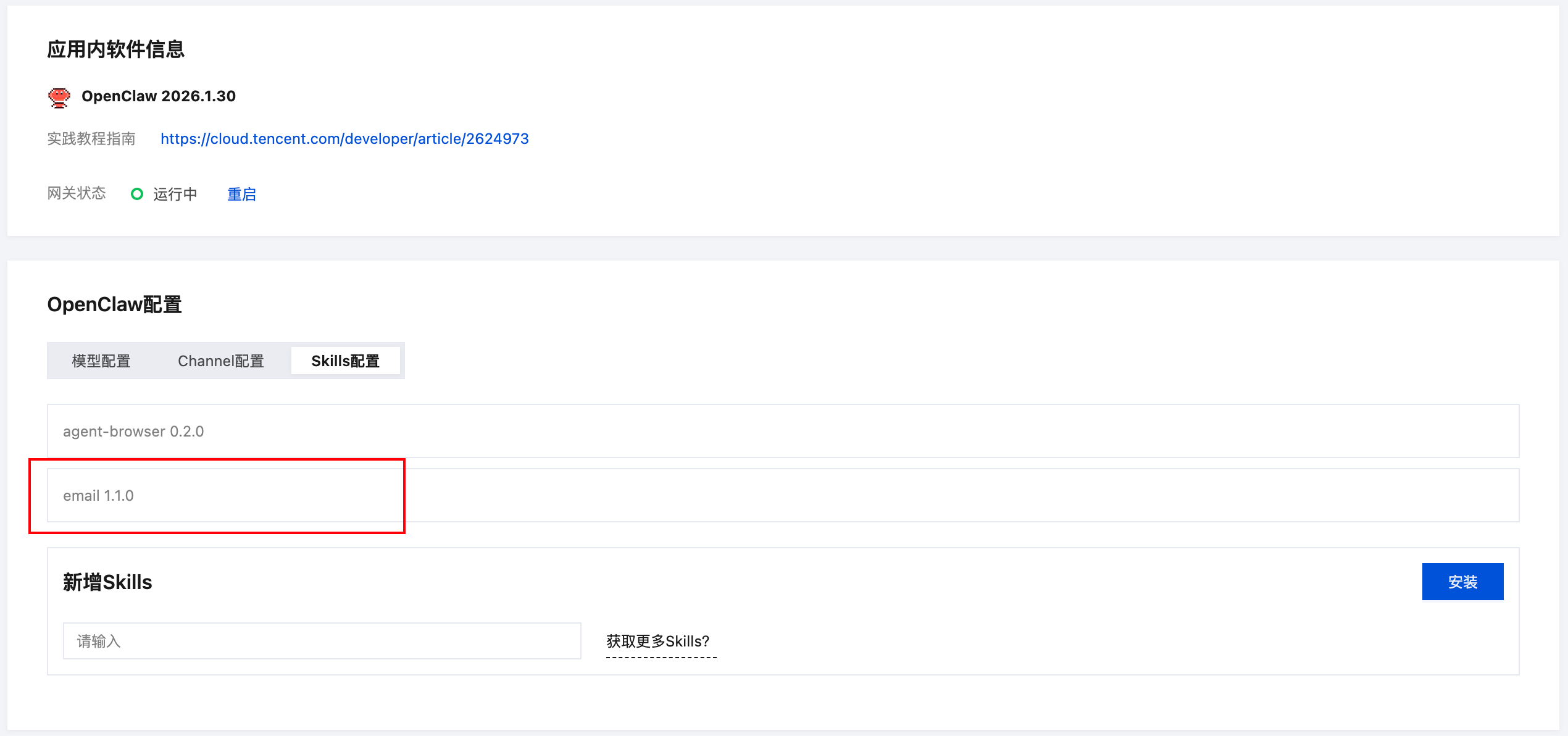This screenshot has height=736, width=1568.
Task: Click the OpenClaw lobster logo icon
Action: (x=59, y=97)
